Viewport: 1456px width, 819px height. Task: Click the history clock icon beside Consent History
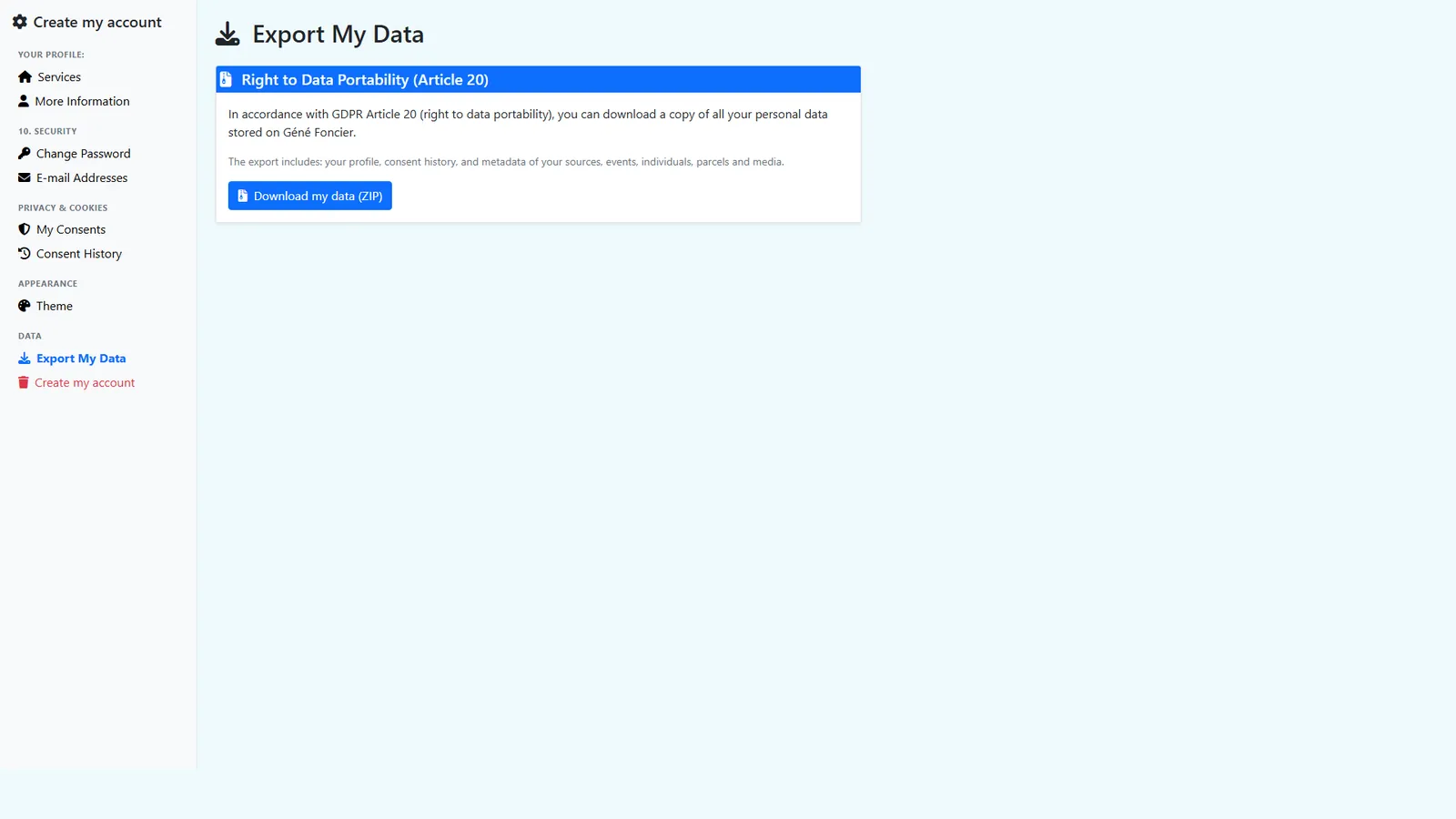coord(25,254)
